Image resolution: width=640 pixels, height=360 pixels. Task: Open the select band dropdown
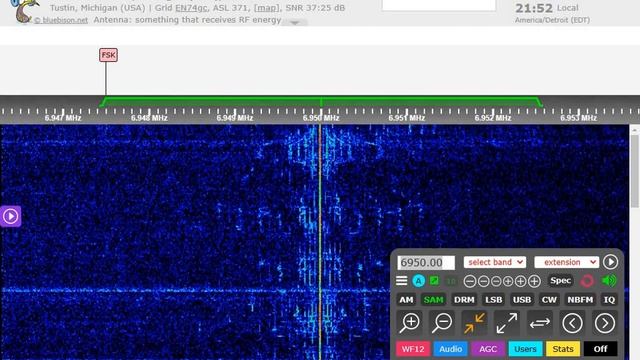point(495,262)
